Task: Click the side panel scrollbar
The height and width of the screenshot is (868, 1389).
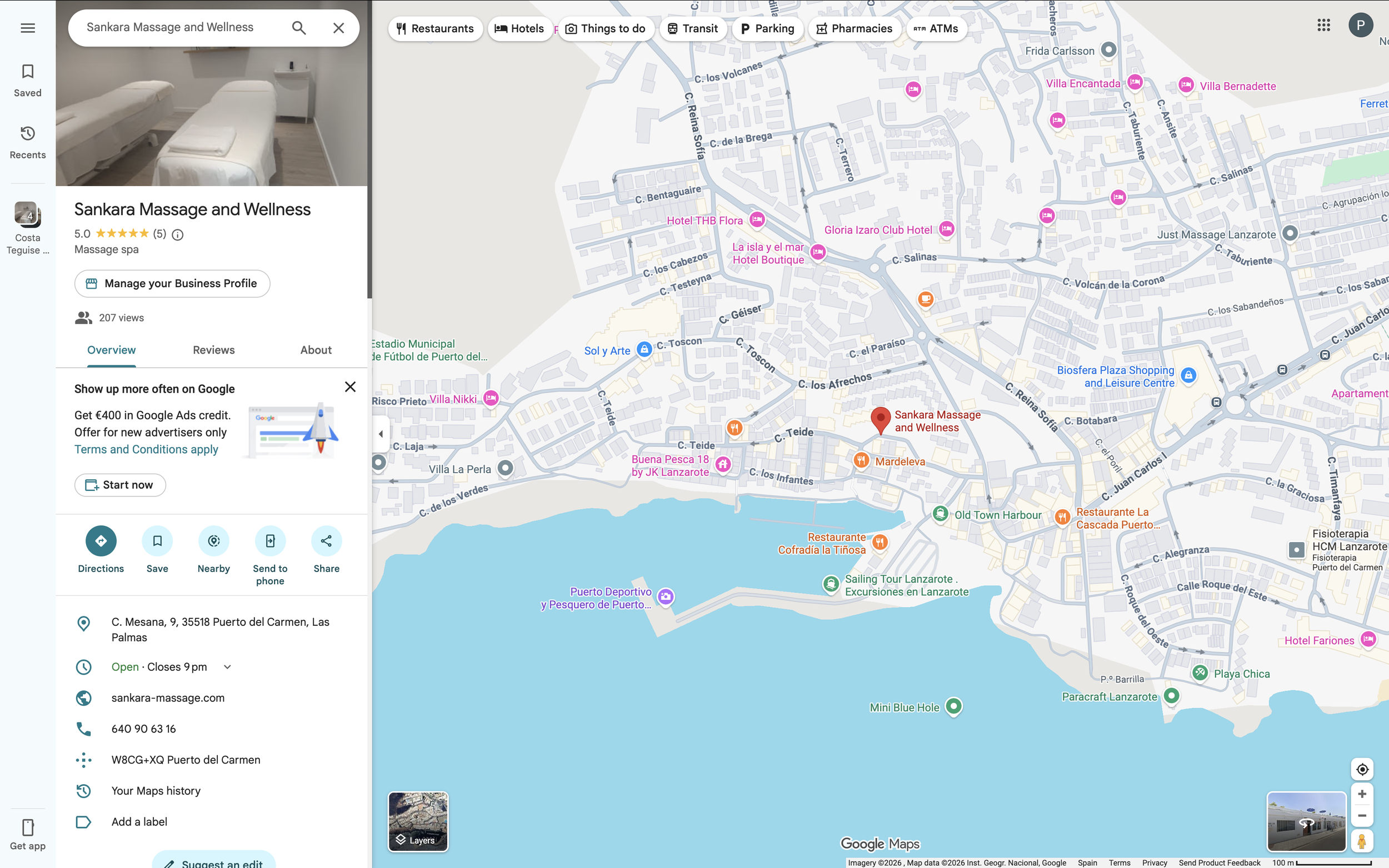Action: (x=370, y=149)
